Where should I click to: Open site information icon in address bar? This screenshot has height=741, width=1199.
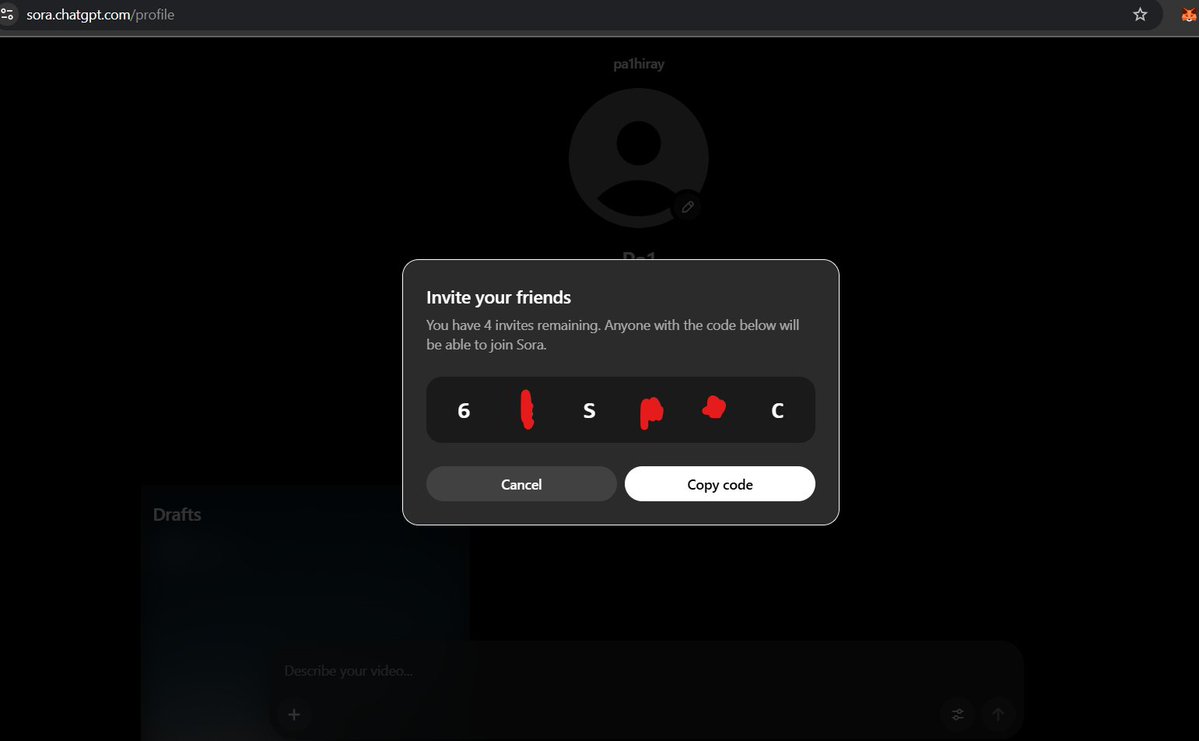pos(8,15)
